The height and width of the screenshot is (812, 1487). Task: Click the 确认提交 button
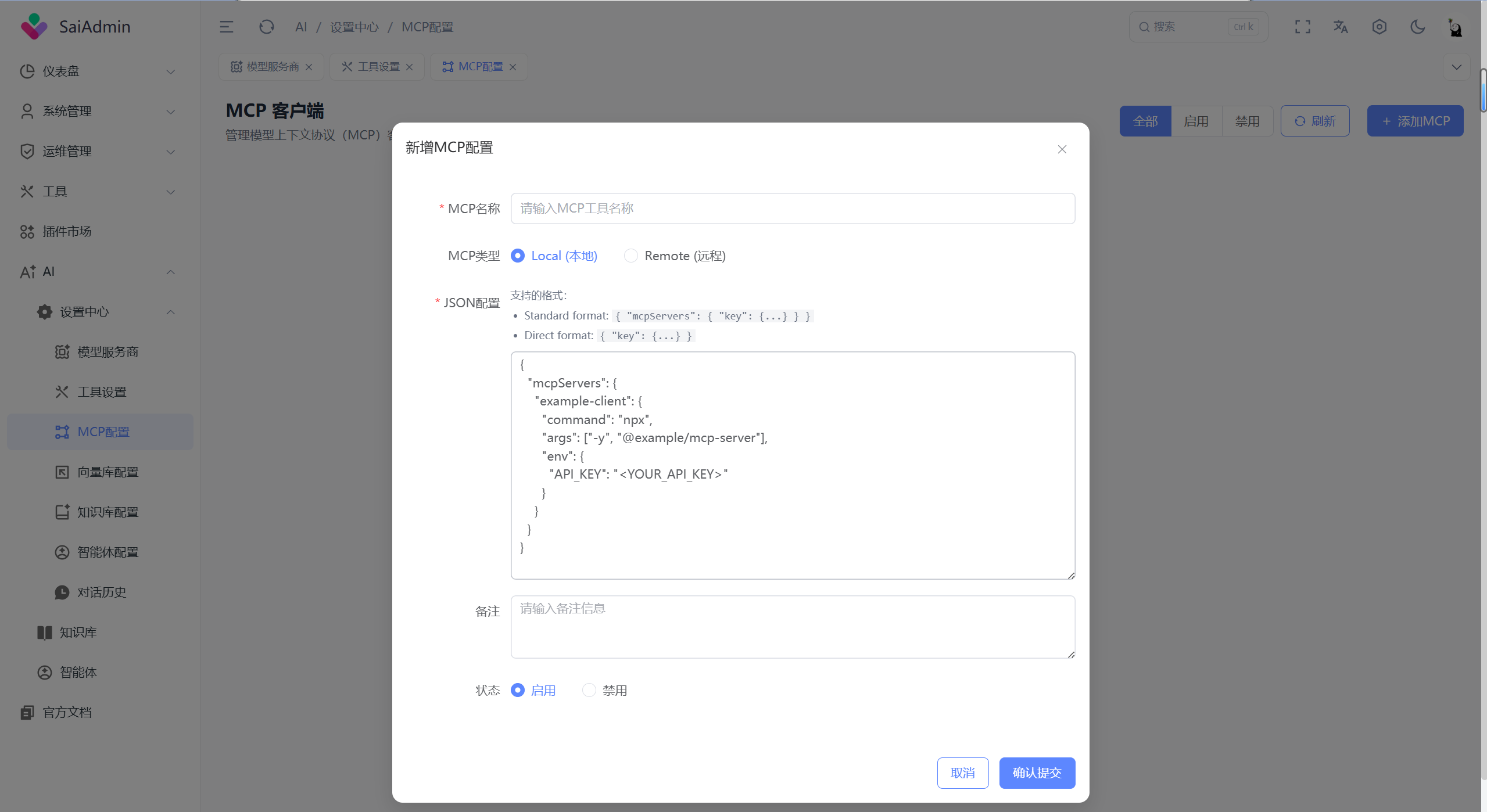pos(1037,773)
